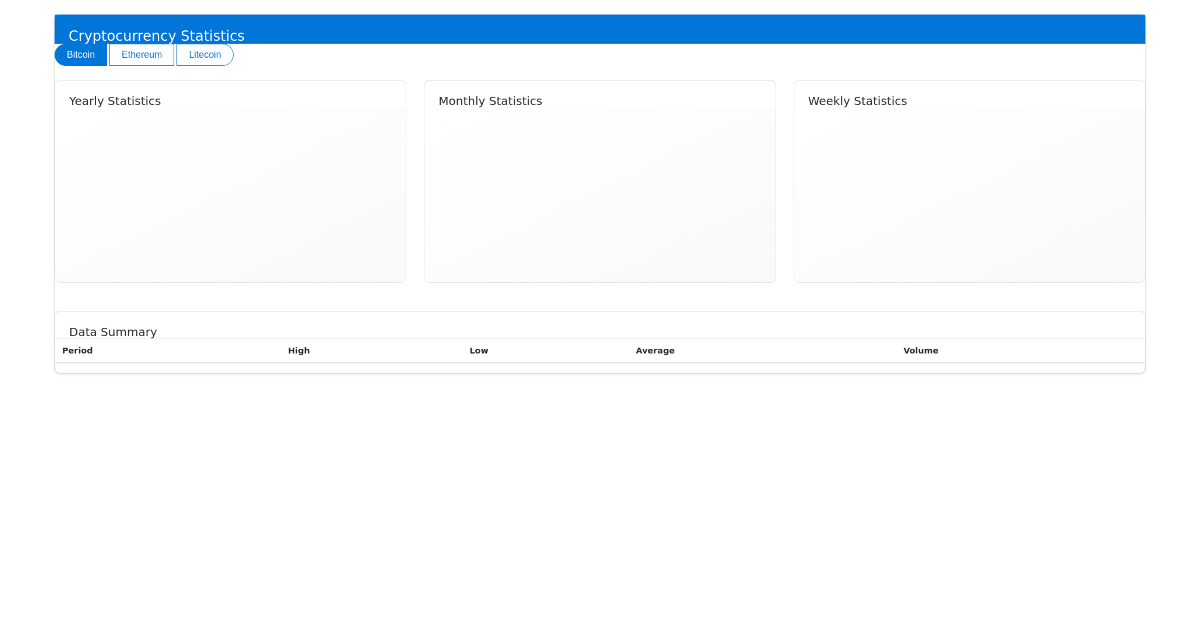Sort by the High column header
1200x630 pixels.
[299, 350]
